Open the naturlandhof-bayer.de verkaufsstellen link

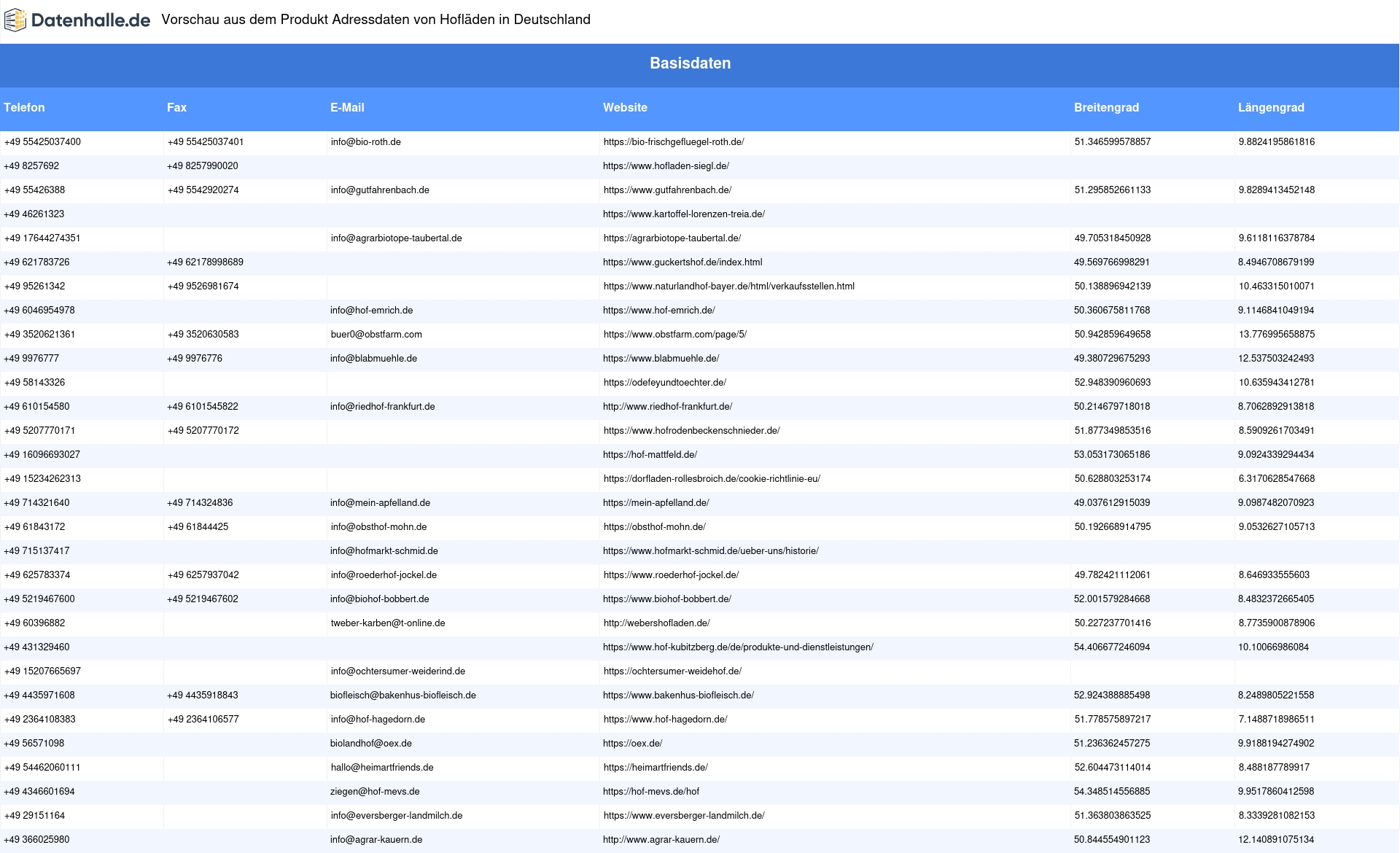tap(728, 287)
